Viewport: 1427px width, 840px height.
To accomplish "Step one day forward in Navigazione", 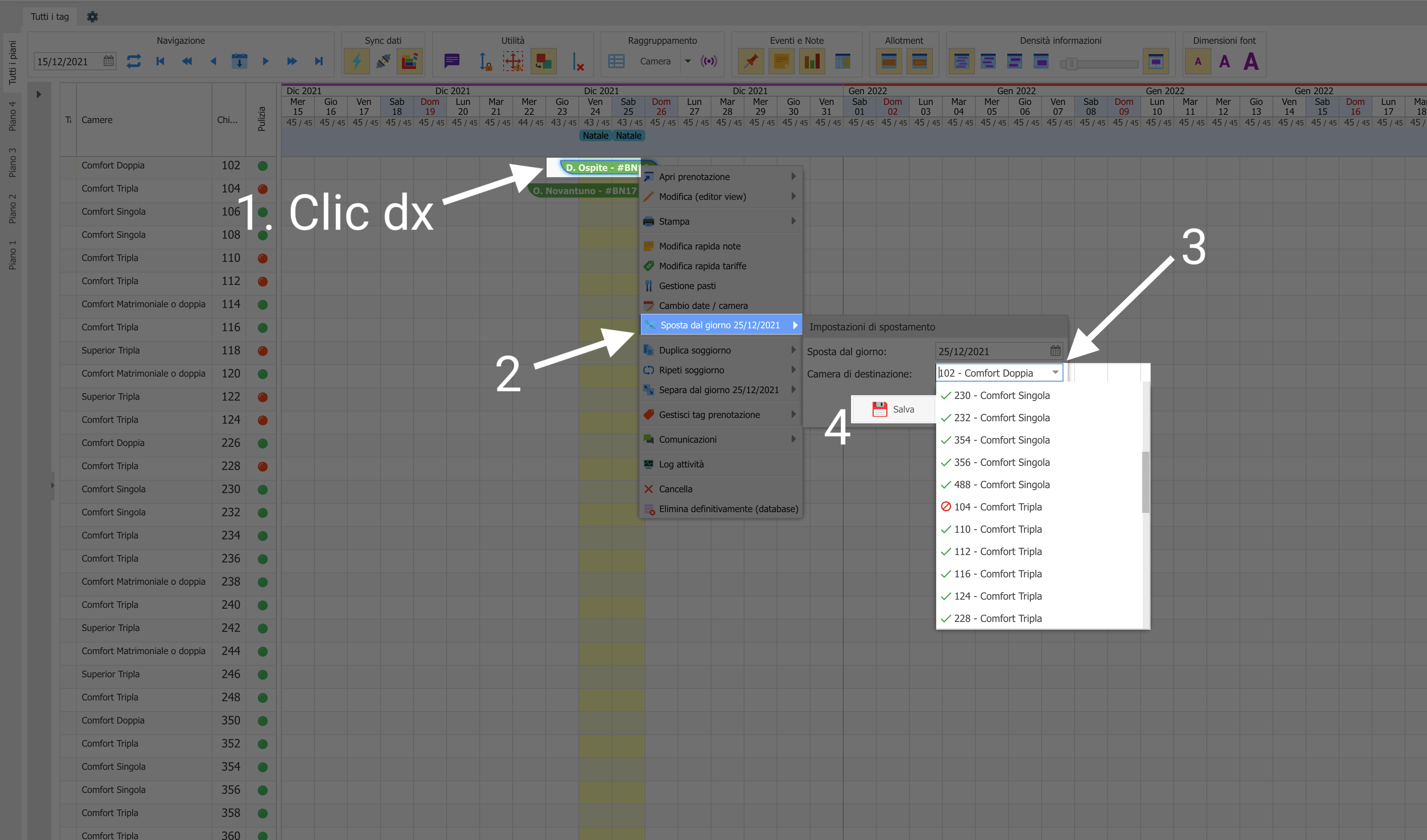I will tap(266, 61).
